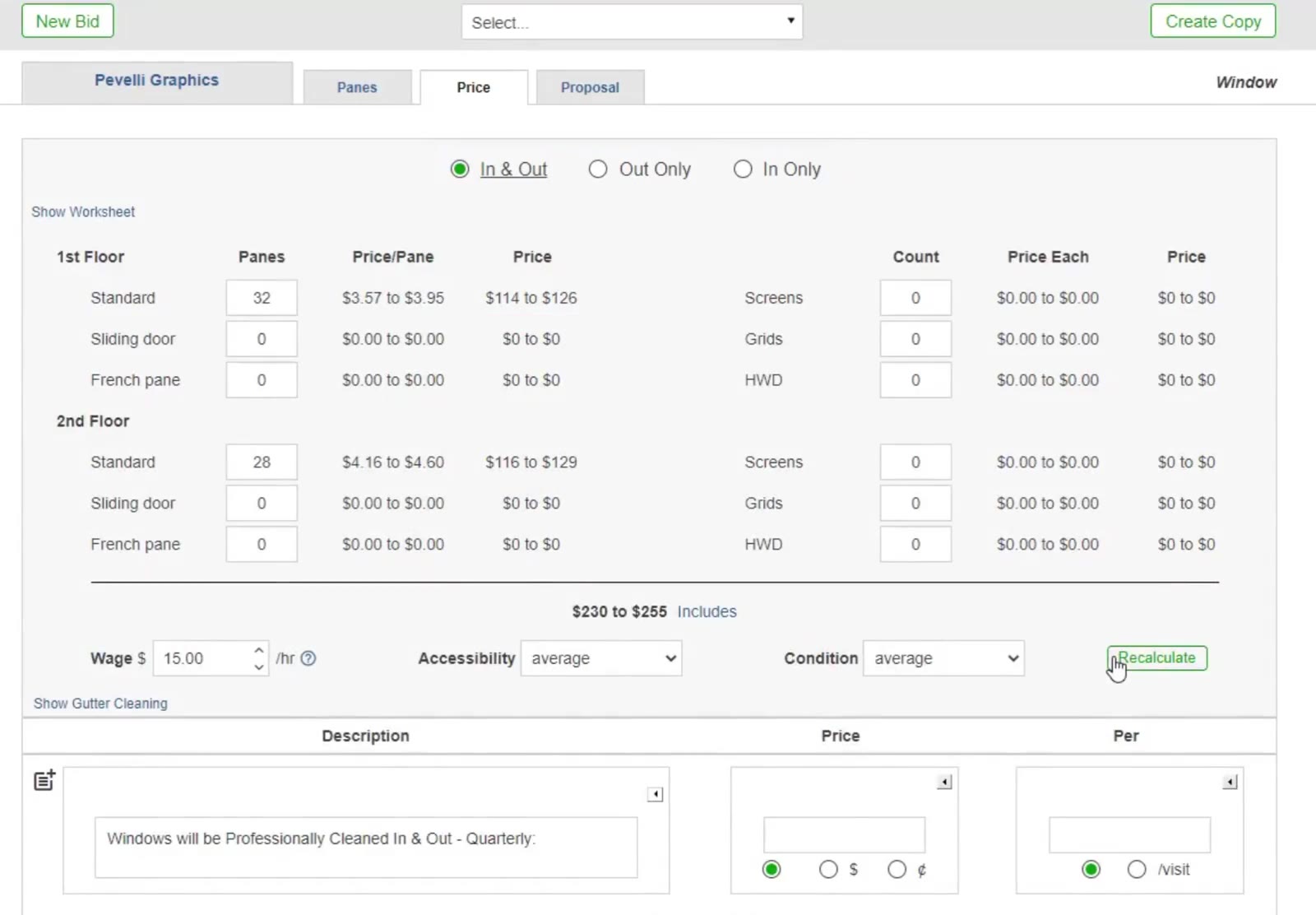
Task: Collapse arrow in the Description box
Action: click(655, 794)
